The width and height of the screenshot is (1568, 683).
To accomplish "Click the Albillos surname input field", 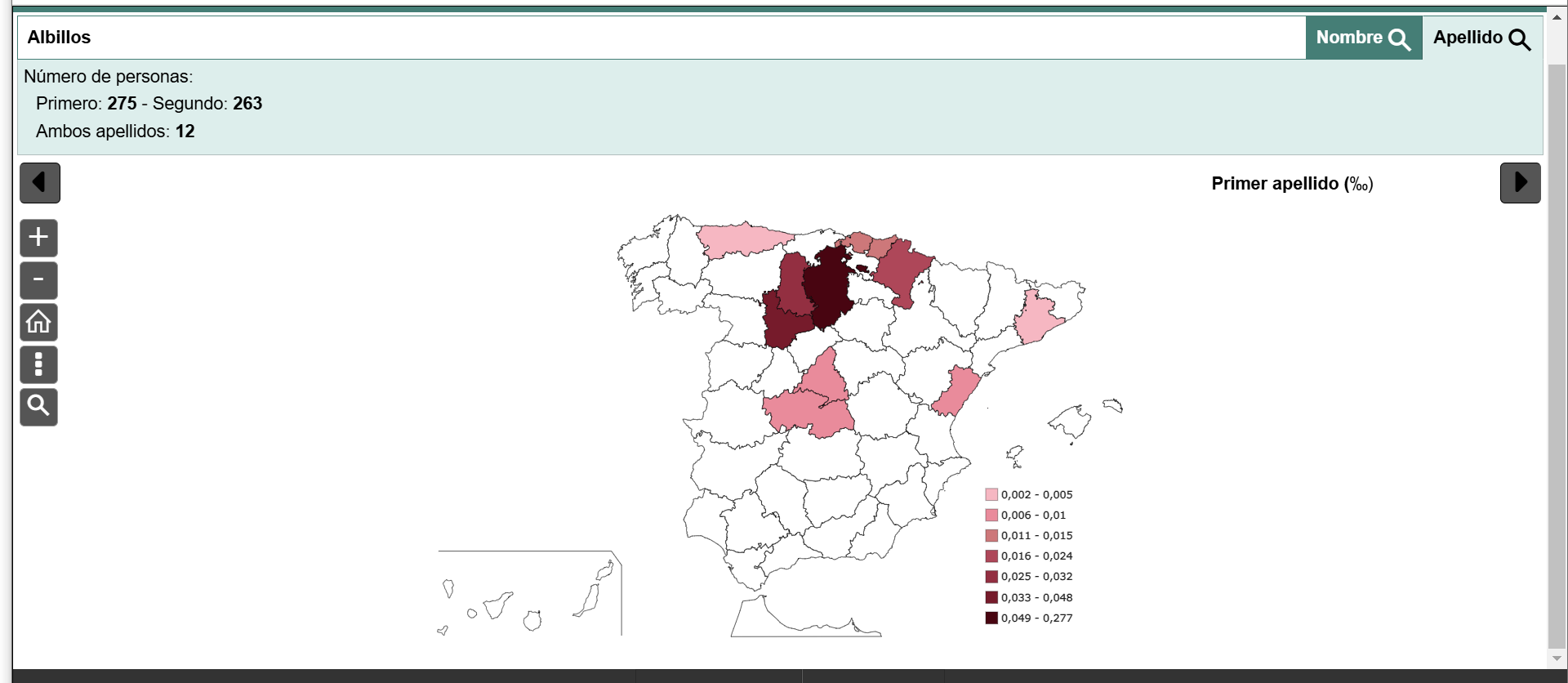I will [x=661, y=38].
